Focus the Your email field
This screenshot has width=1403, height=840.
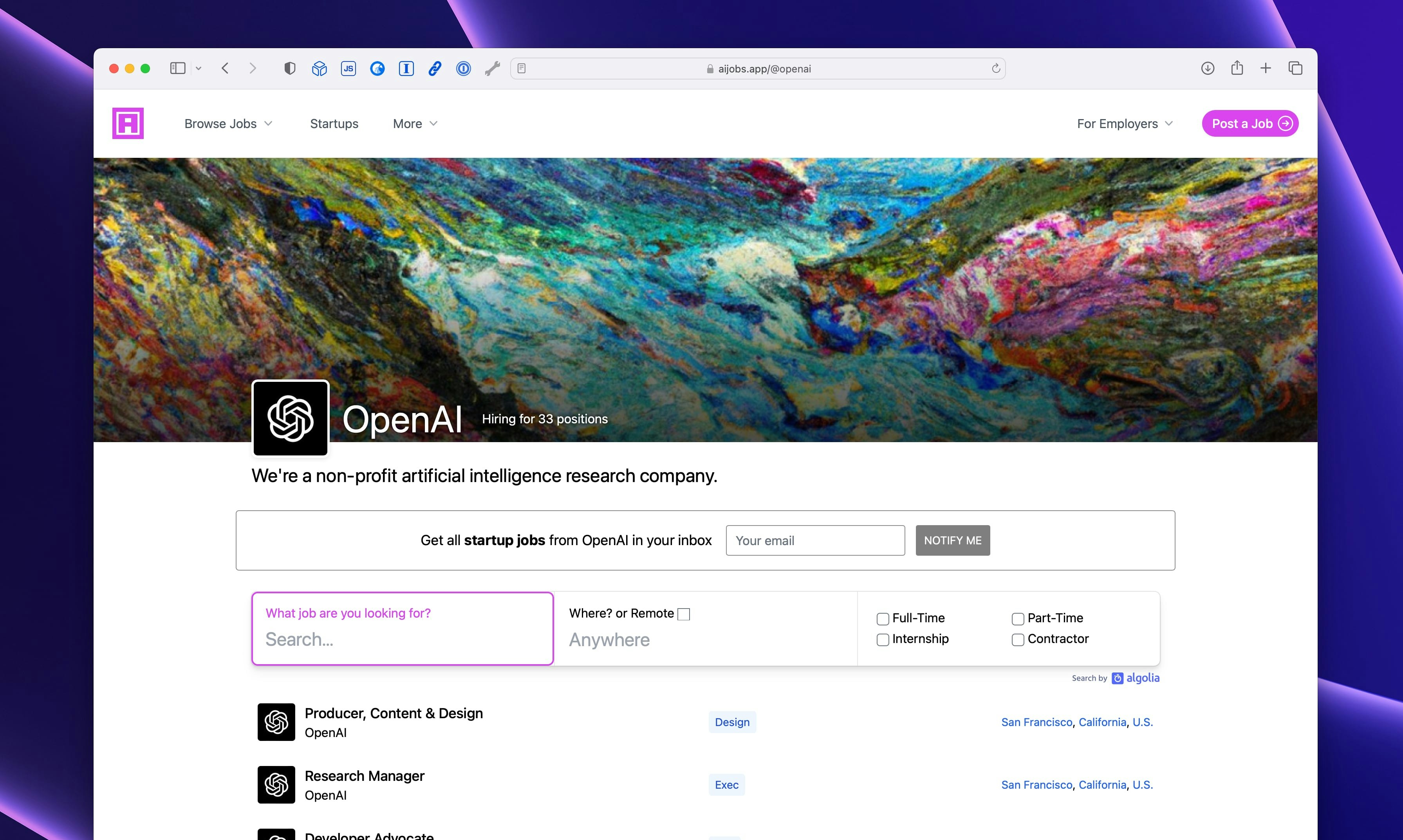click(816, 540)
